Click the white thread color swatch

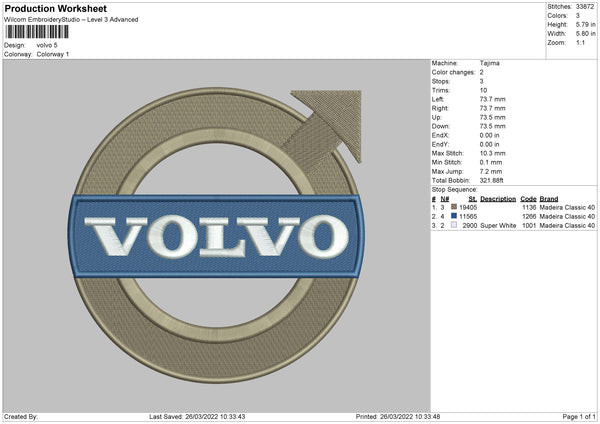[x=454, y=225]
